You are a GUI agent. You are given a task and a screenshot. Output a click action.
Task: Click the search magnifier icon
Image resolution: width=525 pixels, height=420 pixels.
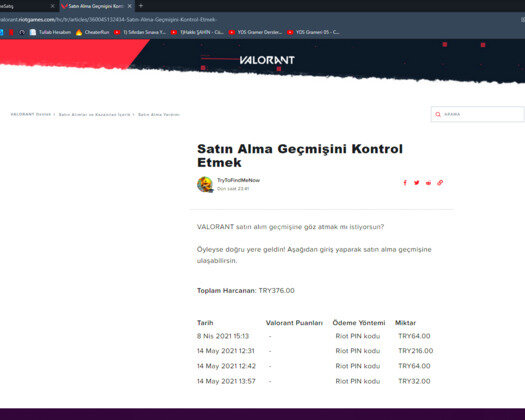coord(438,114)
